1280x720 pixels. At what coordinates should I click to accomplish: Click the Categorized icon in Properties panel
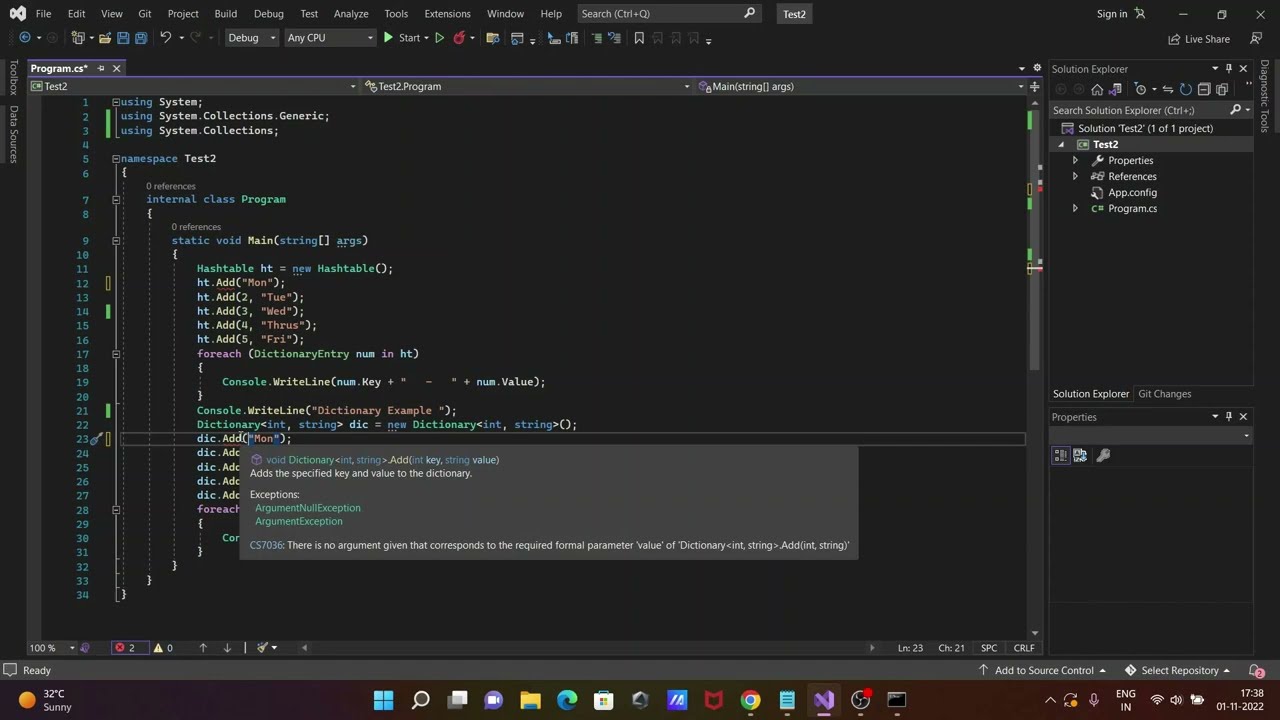pos(1061,455)
